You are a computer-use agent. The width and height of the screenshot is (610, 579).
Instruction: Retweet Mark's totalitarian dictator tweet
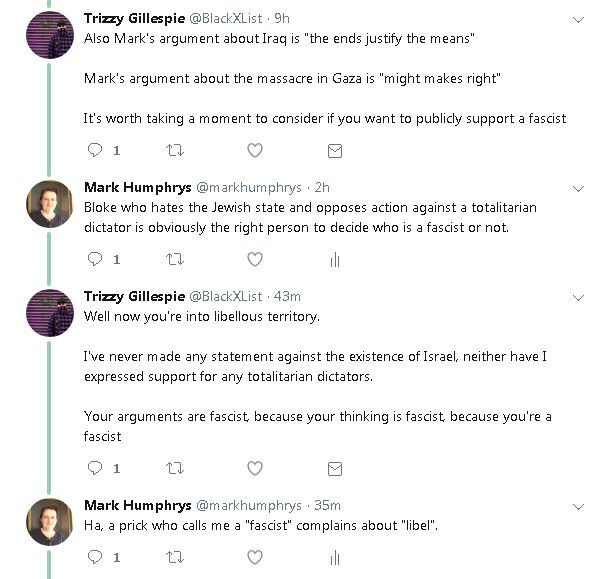pyautogui.click(x=174, y=259)
